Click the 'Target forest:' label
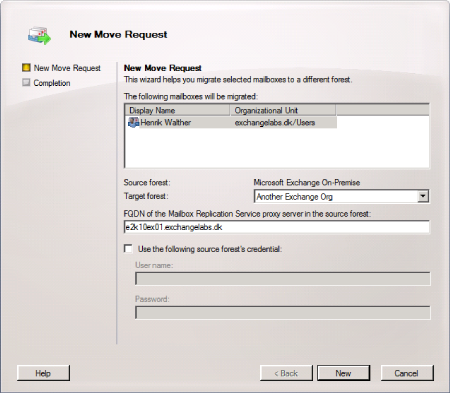The height and width of the screenshot is (393, 450). point(146,196)
